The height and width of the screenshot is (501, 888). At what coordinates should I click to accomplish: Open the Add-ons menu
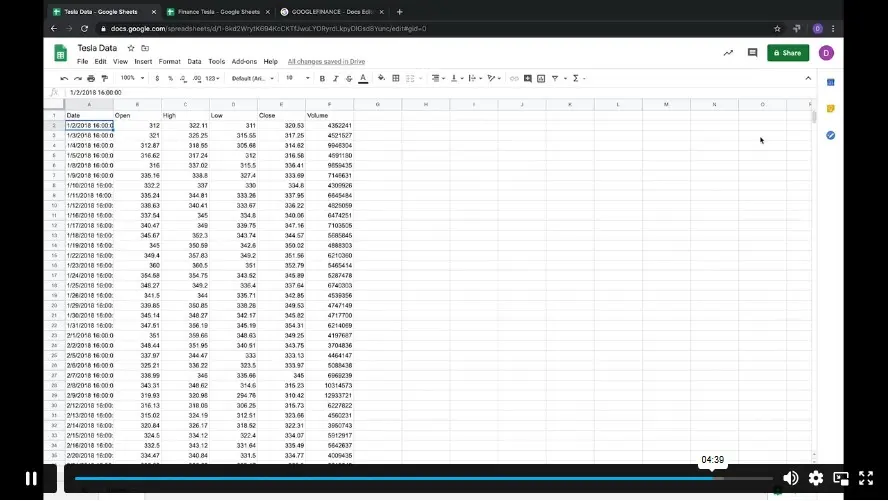(244, 62)
